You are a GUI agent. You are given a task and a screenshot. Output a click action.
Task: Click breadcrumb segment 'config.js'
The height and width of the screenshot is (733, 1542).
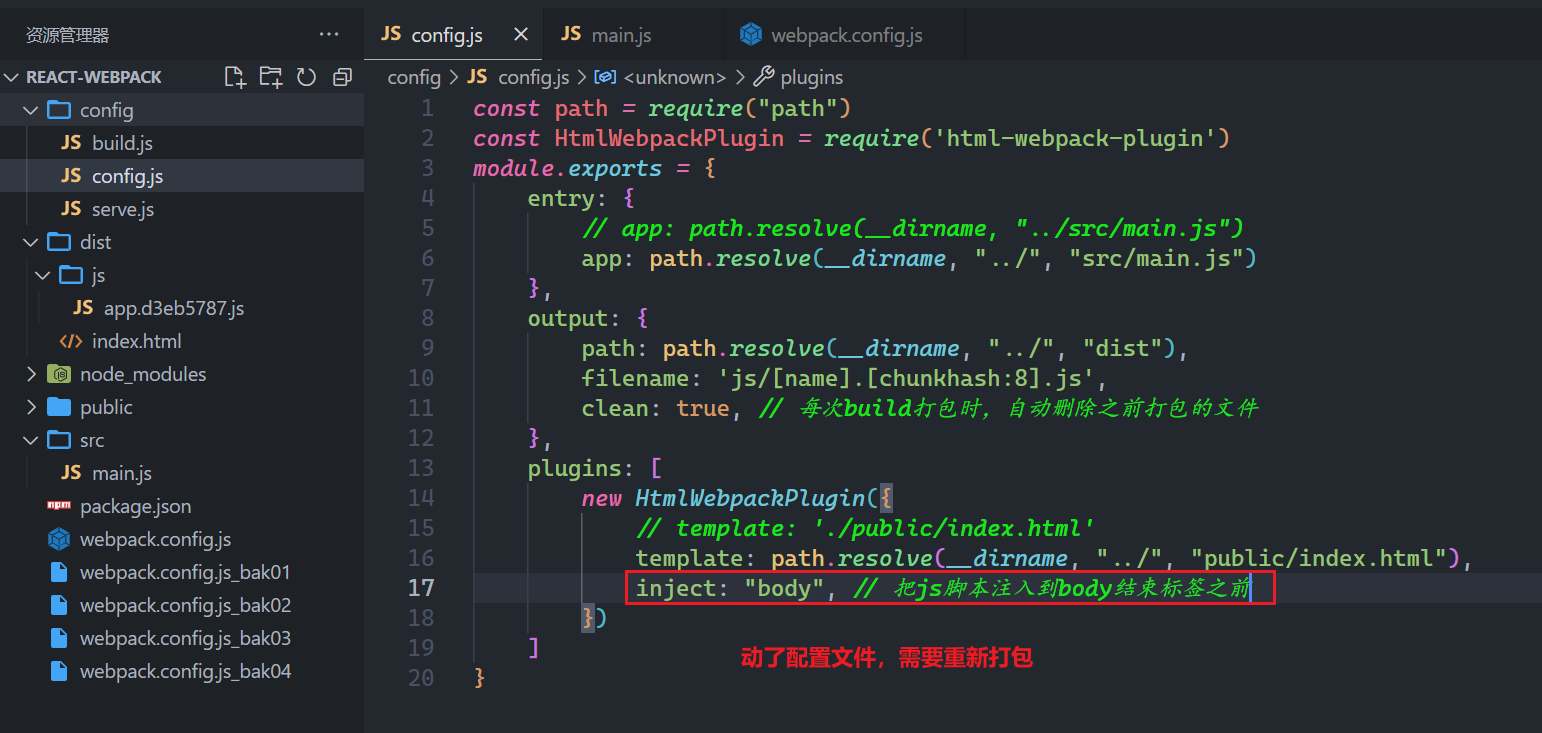pos(533,77)
